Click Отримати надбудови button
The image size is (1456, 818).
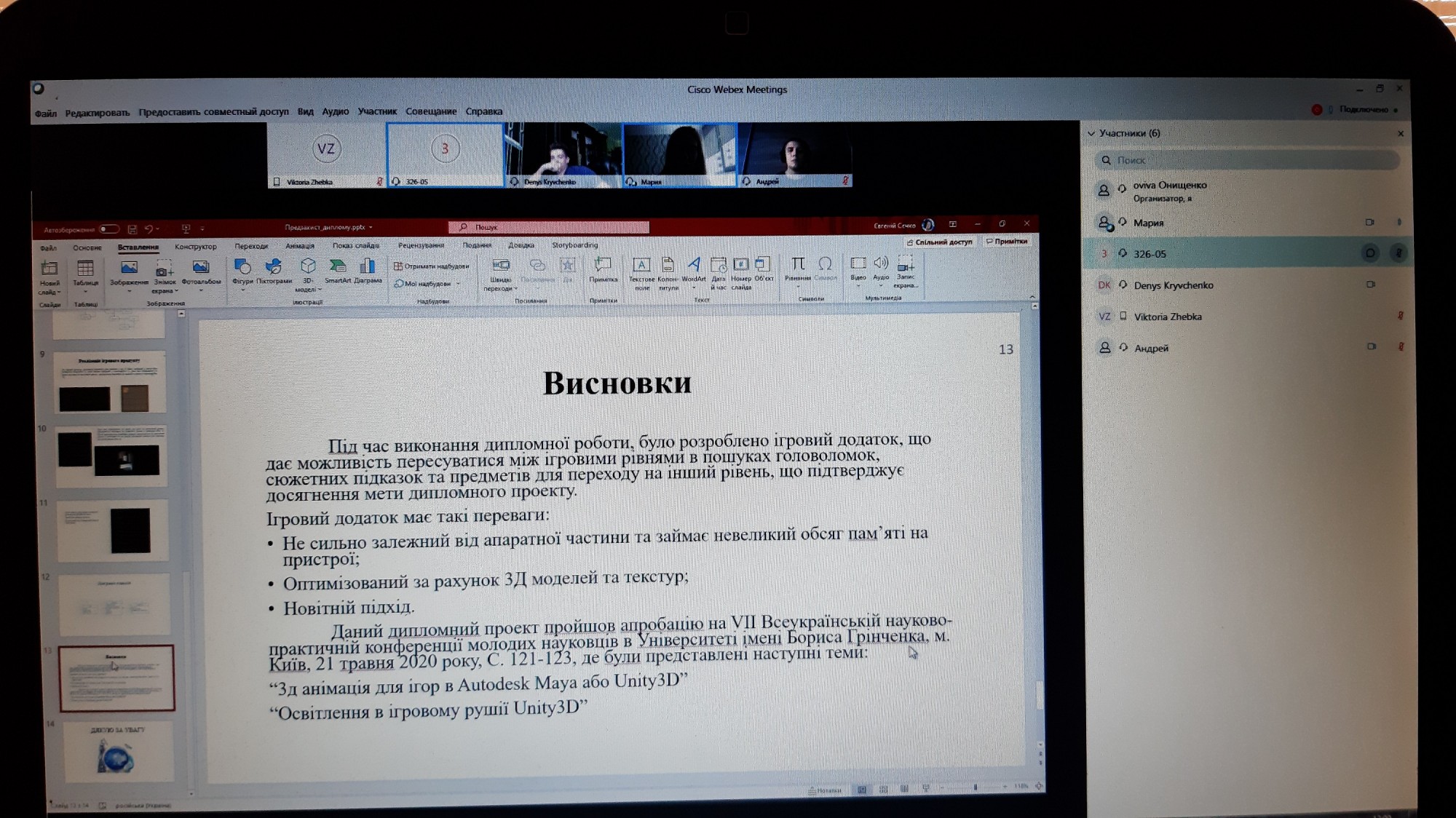coord(432,266)
